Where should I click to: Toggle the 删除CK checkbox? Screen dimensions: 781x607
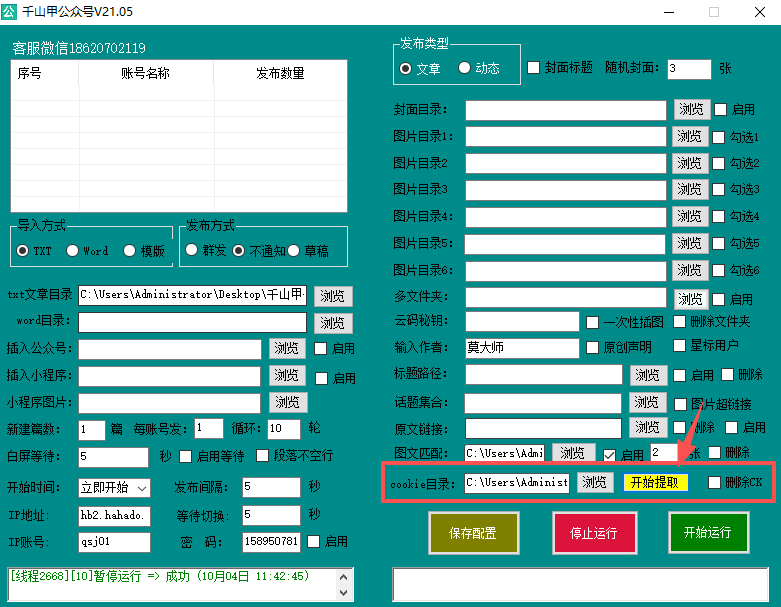coord(714,483)
